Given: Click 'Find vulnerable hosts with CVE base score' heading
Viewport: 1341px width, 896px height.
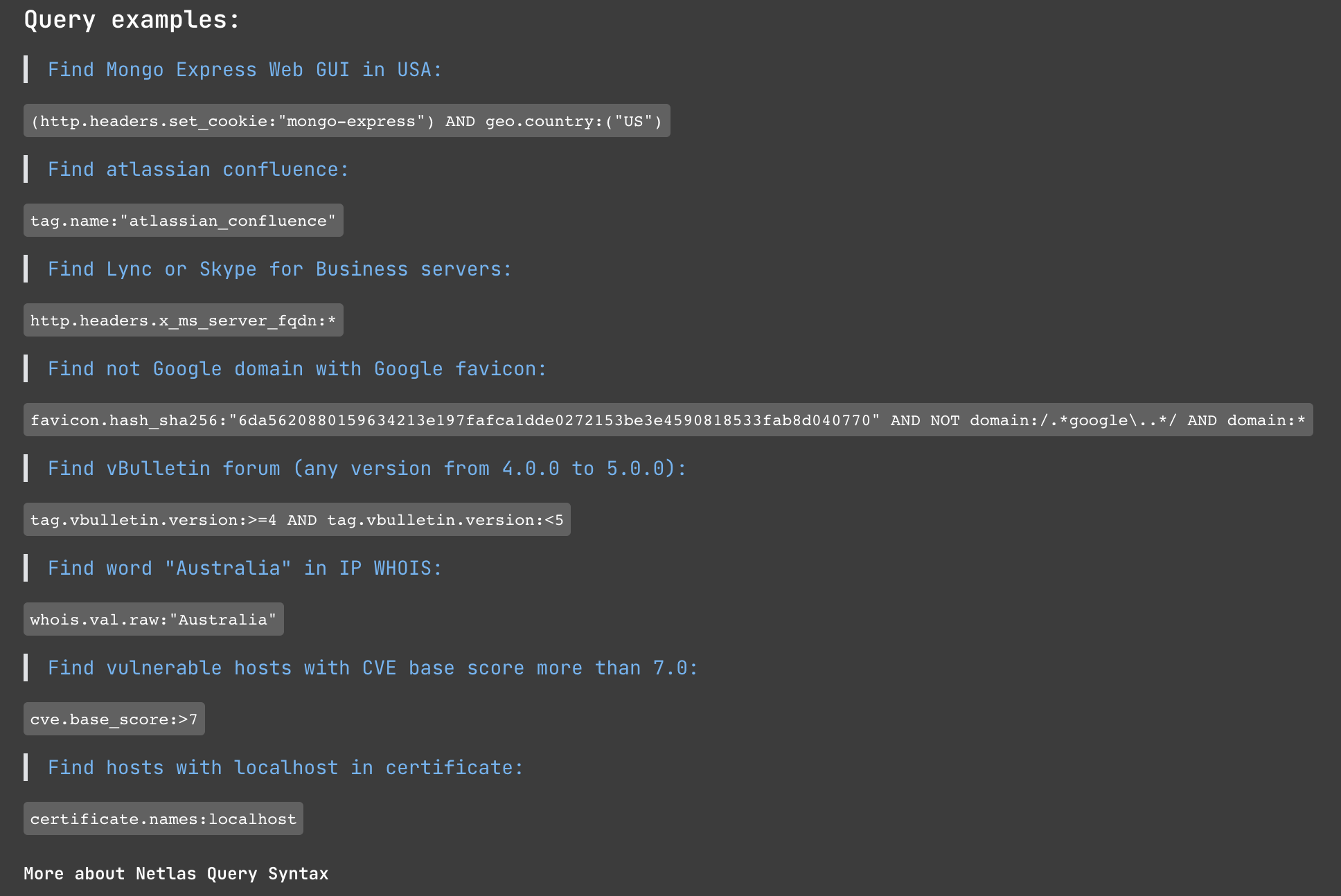Looking at the screenshot, I should tap(373, 668).
